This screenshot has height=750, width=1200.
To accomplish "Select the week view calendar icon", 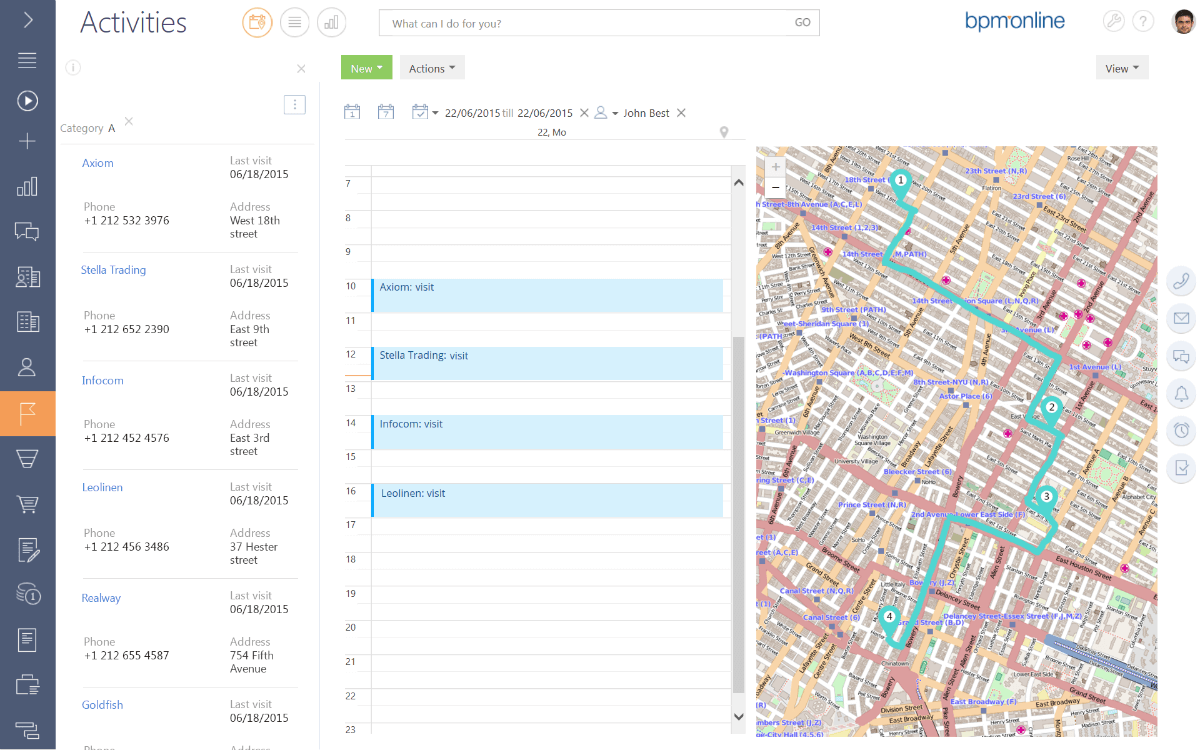I will point(385,113).
